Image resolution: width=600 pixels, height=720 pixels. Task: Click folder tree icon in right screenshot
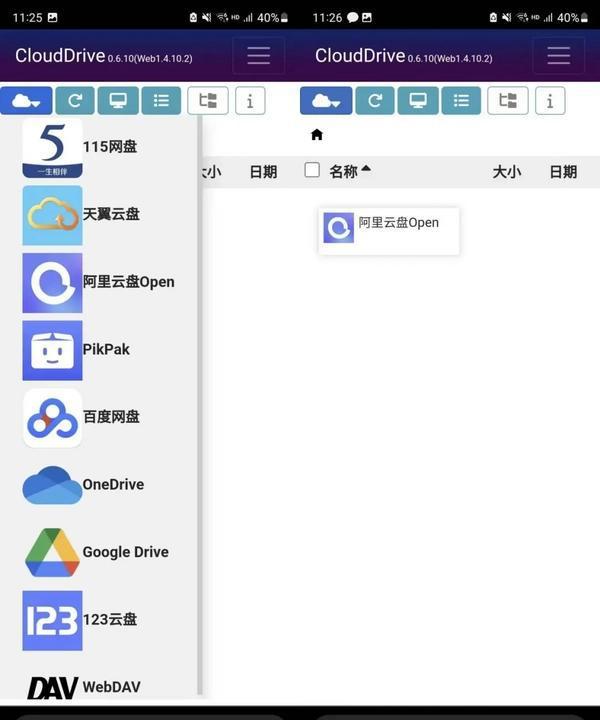pos(508,101)
